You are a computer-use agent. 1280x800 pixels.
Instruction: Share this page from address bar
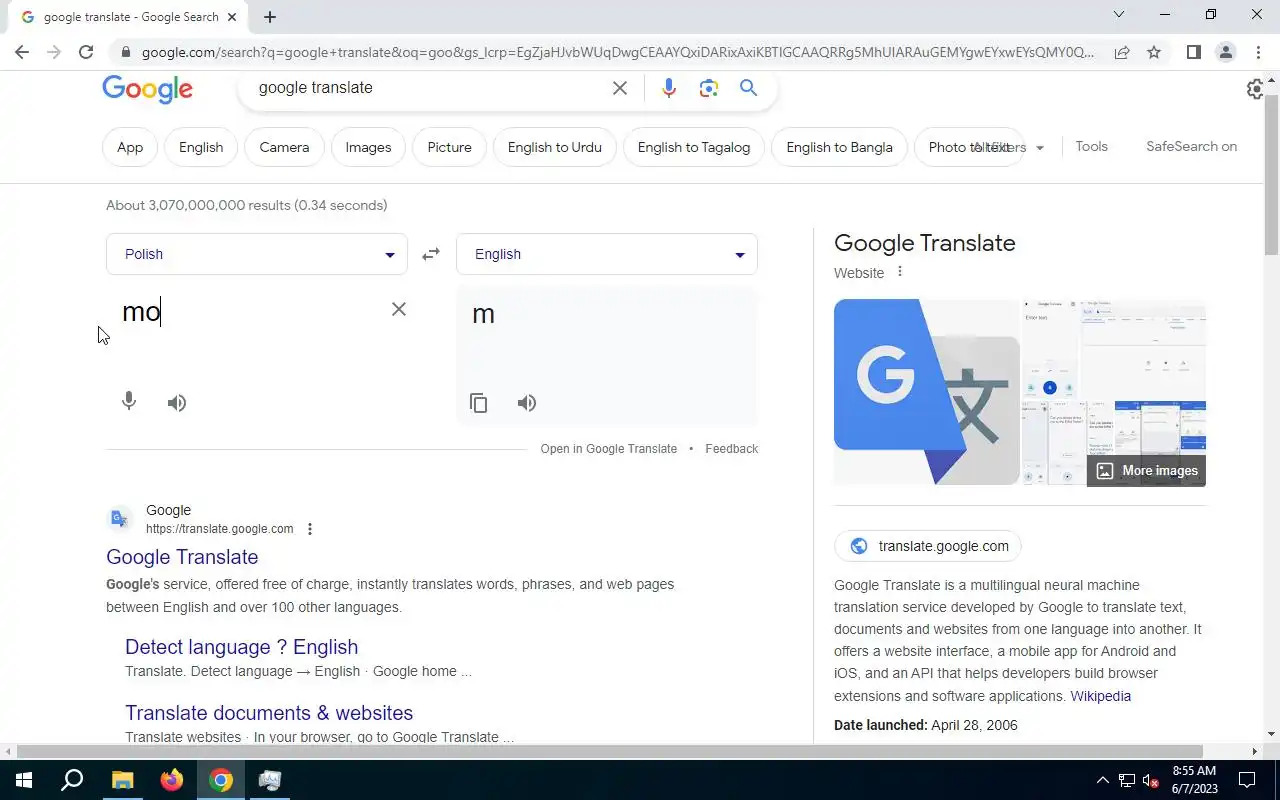[1122, 52]
